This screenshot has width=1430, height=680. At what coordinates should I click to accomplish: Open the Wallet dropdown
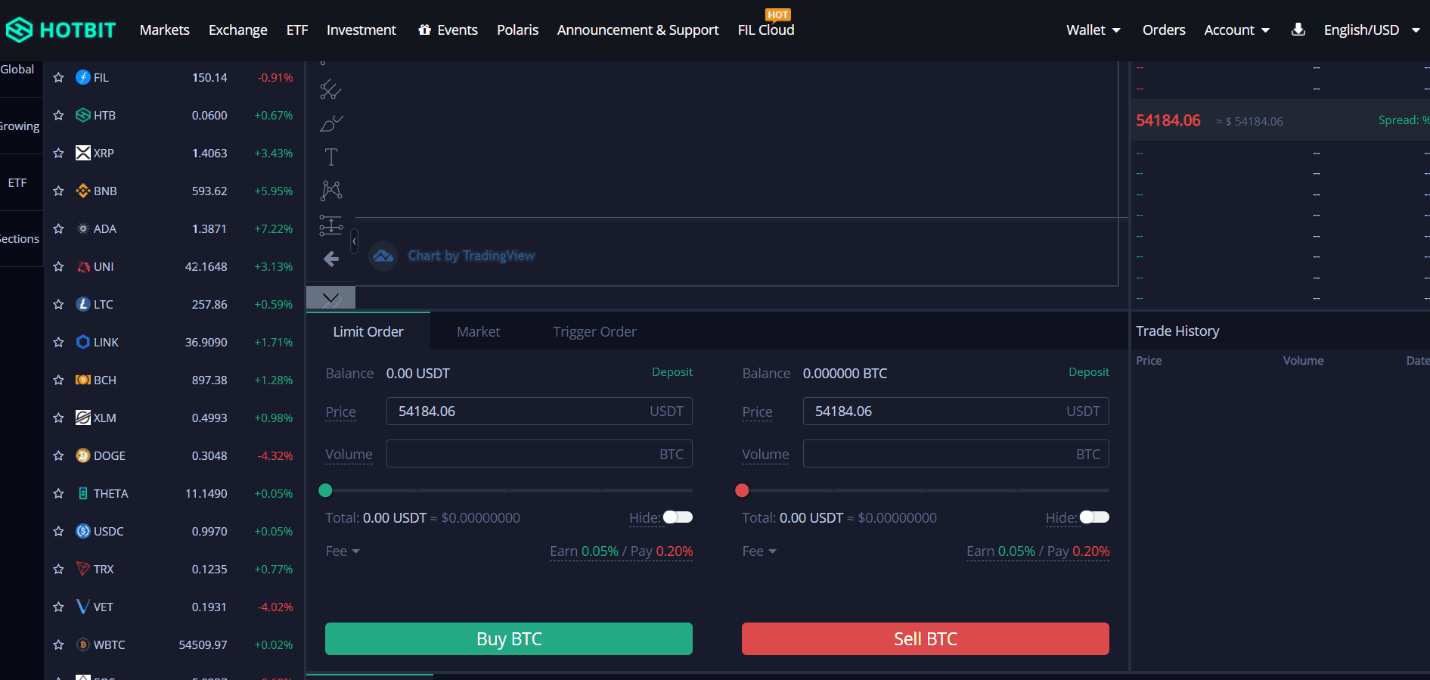tap(1093, 30)
